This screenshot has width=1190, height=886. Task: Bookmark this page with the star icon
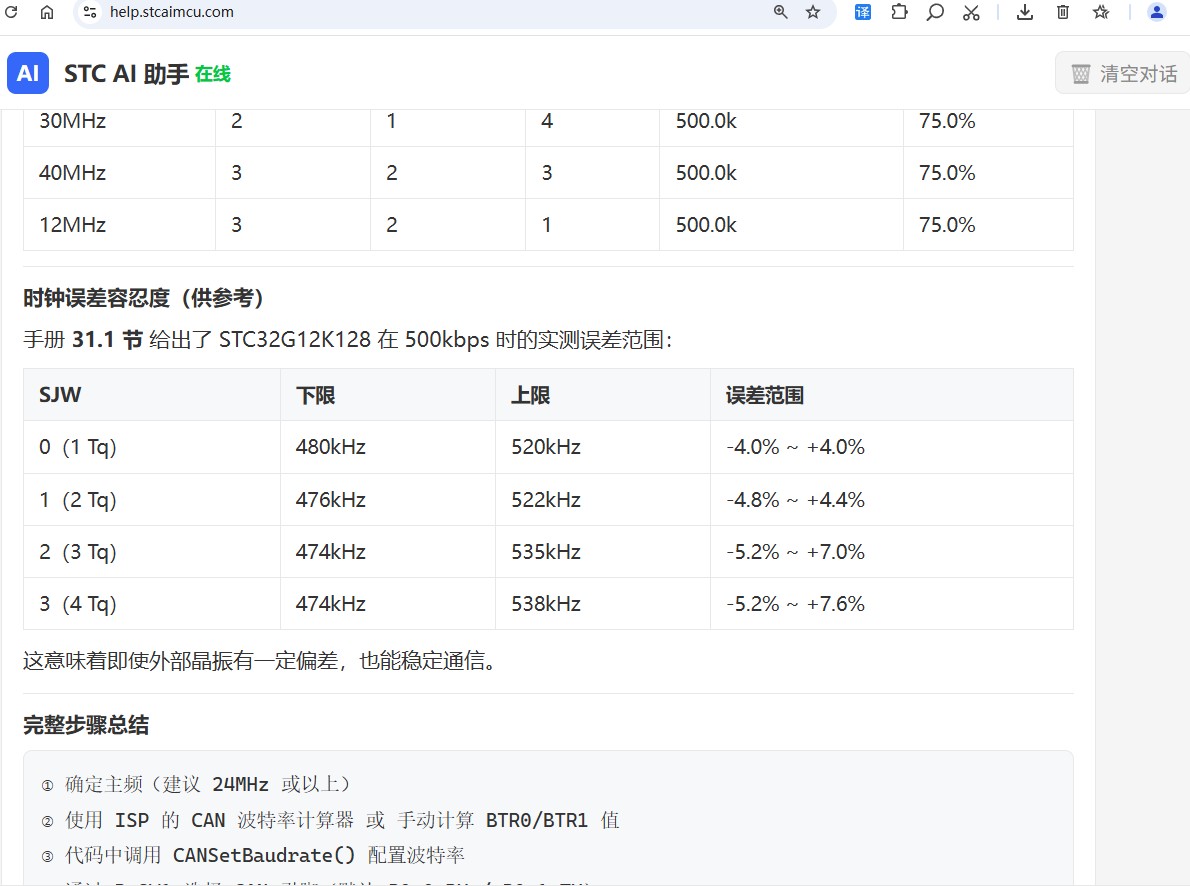[813, 12]
